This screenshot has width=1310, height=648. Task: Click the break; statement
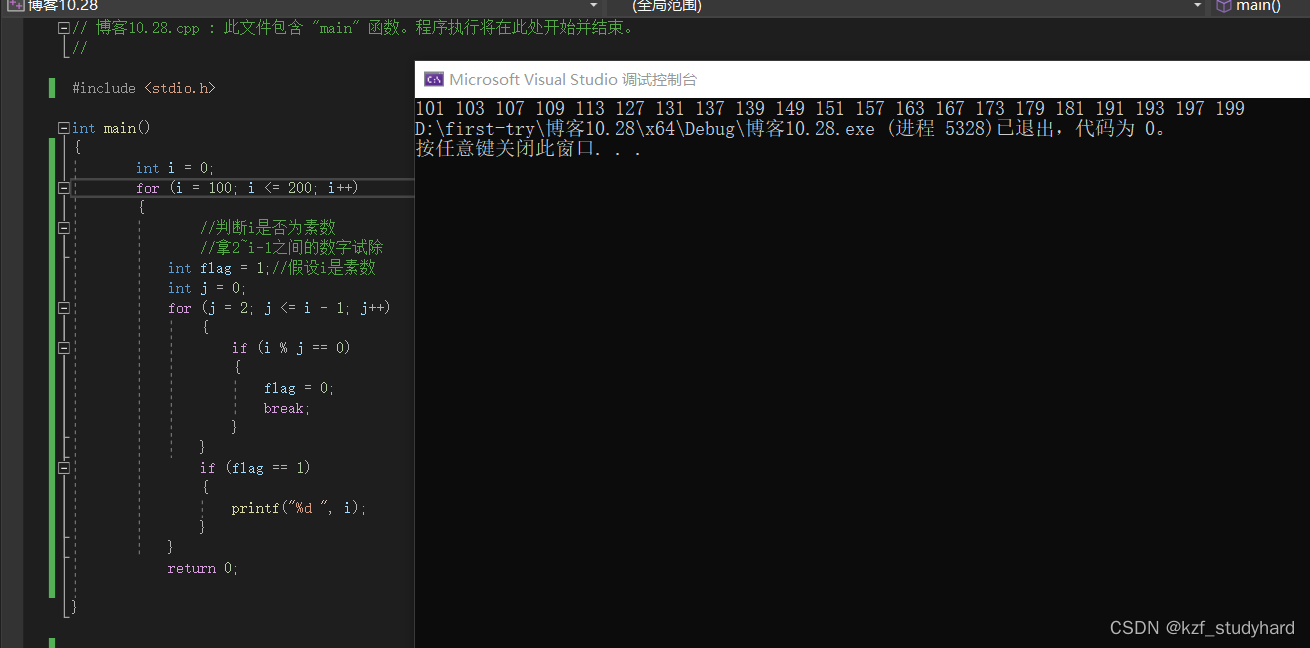pos(287,408)
